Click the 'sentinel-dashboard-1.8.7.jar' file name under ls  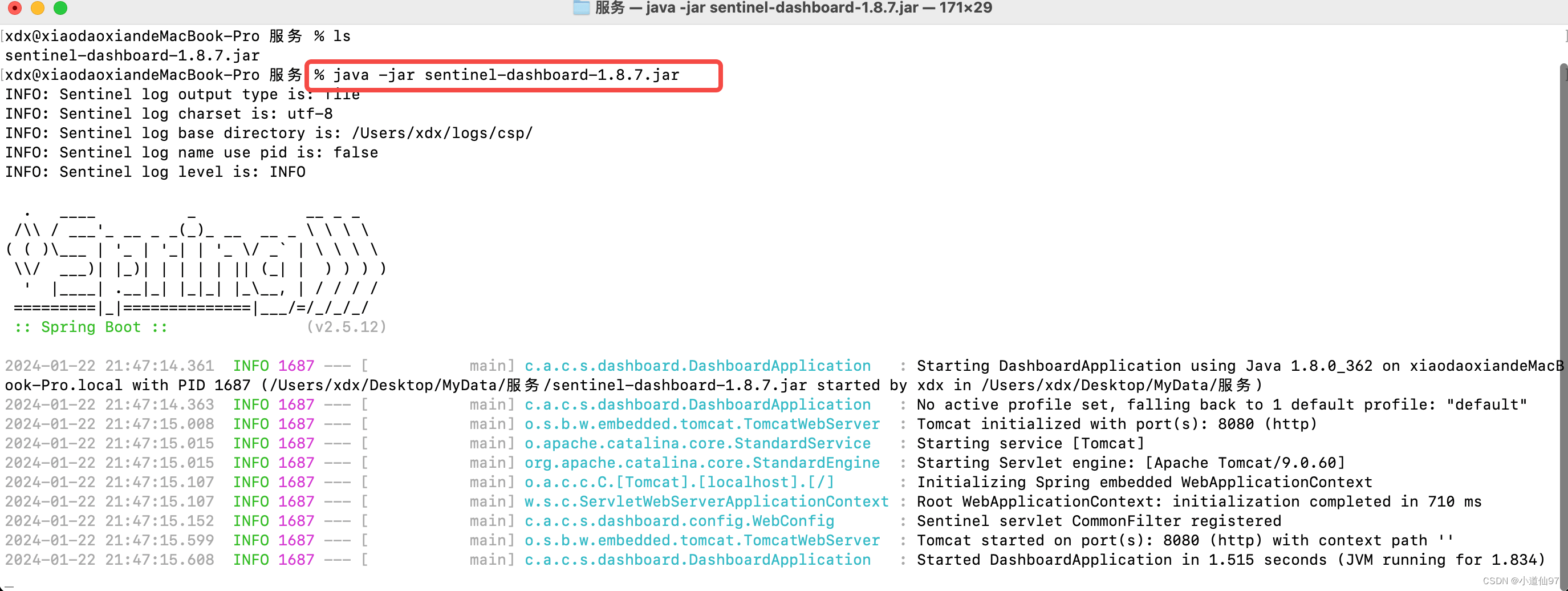pos(132,55)
